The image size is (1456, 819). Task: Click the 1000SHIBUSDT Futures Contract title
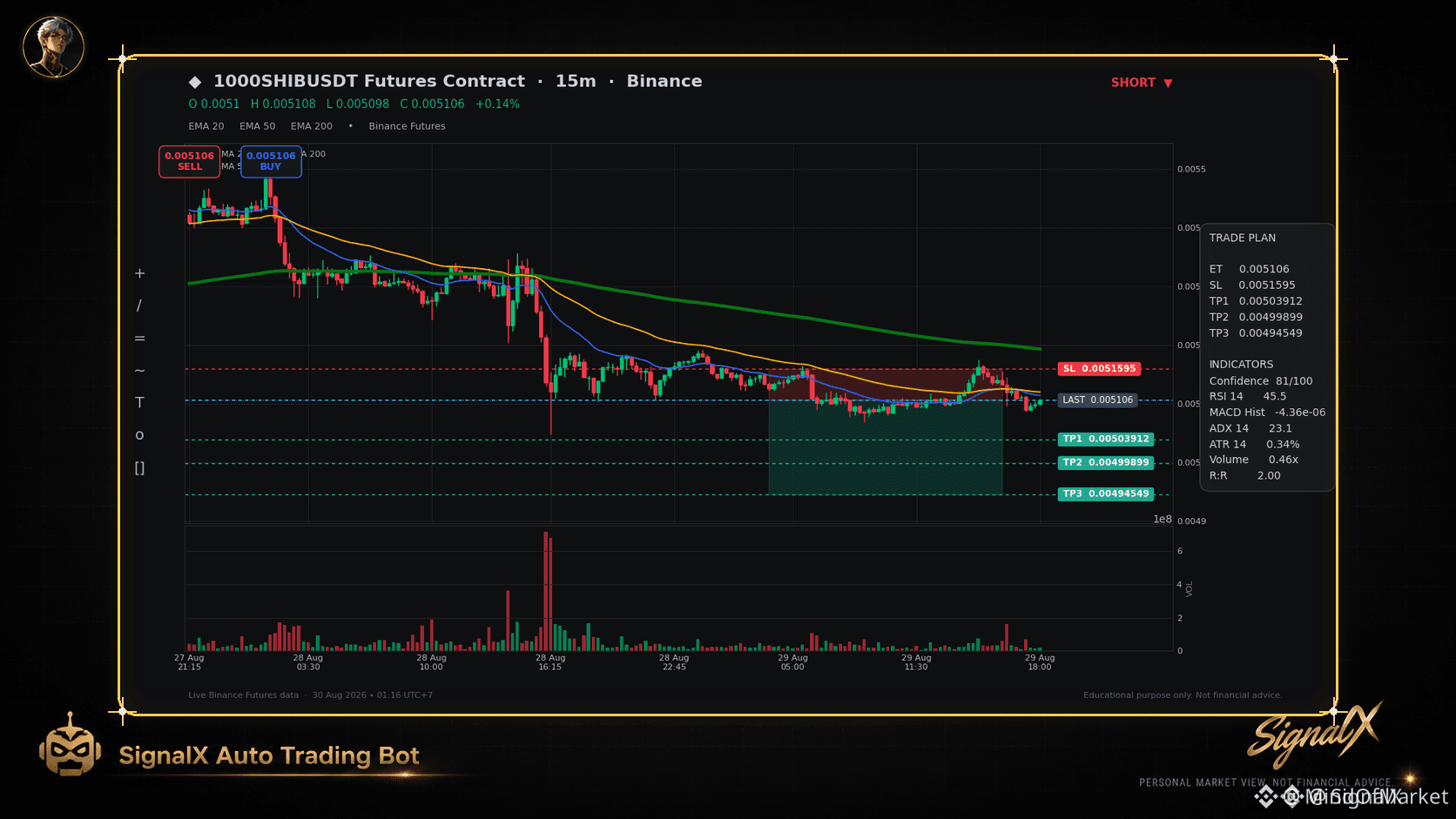point(369,81)
